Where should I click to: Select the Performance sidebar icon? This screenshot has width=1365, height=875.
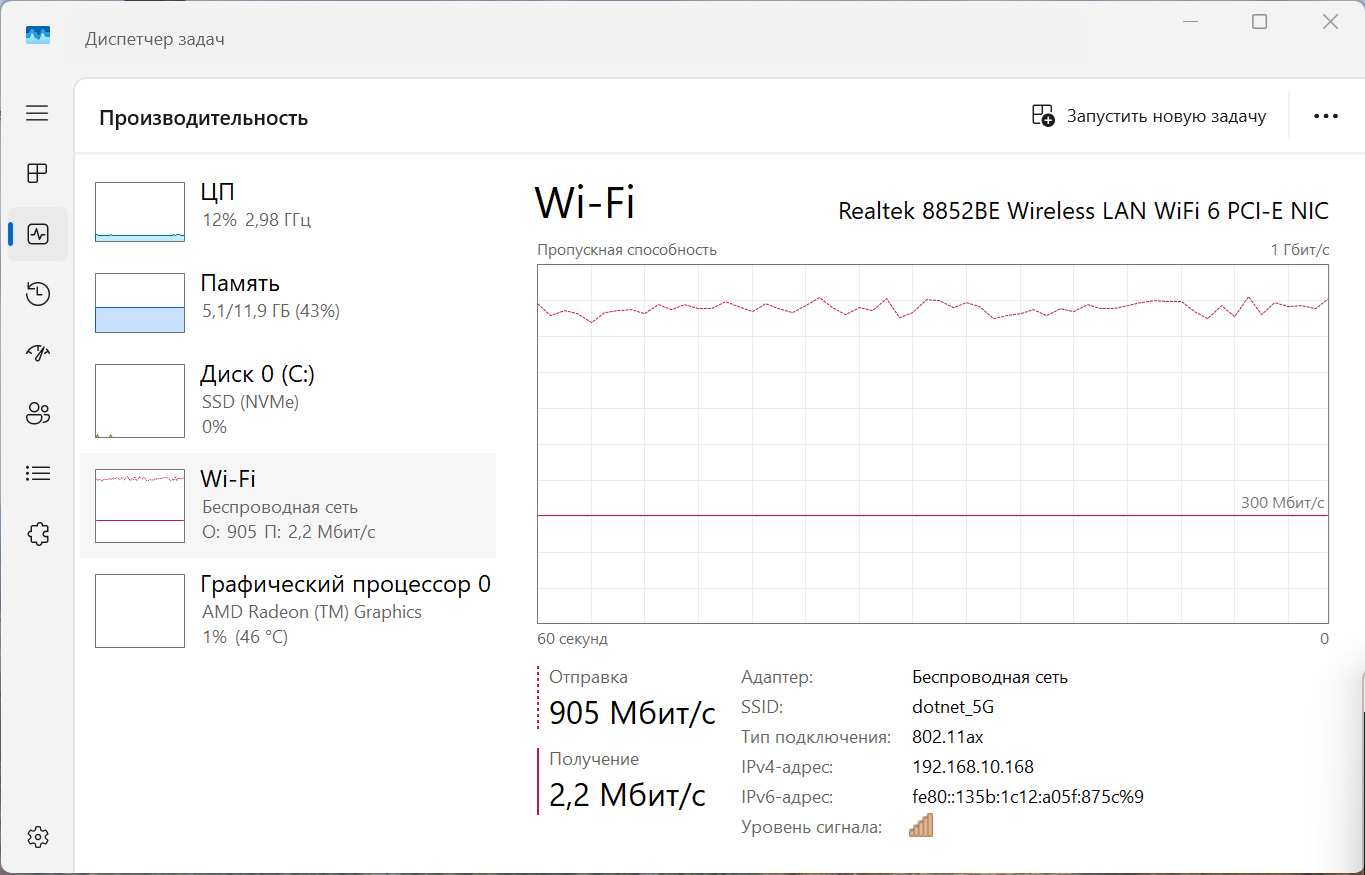click(38, 234)
